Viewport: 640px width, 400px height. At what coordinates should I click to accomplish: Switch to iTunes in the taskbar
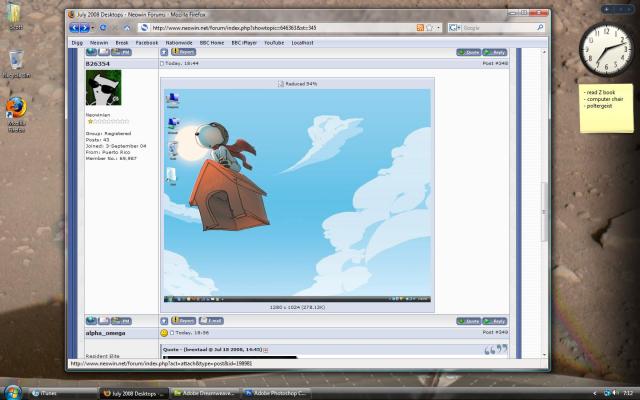pyautogui.click(x=64, y=393)
